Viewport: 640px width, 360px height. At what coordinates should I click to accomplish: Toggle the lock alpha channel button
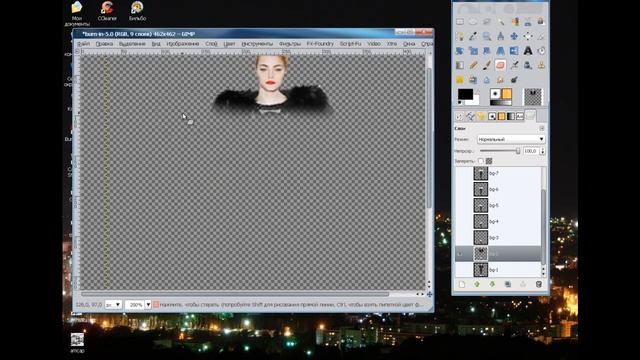[x=489, y=161]
